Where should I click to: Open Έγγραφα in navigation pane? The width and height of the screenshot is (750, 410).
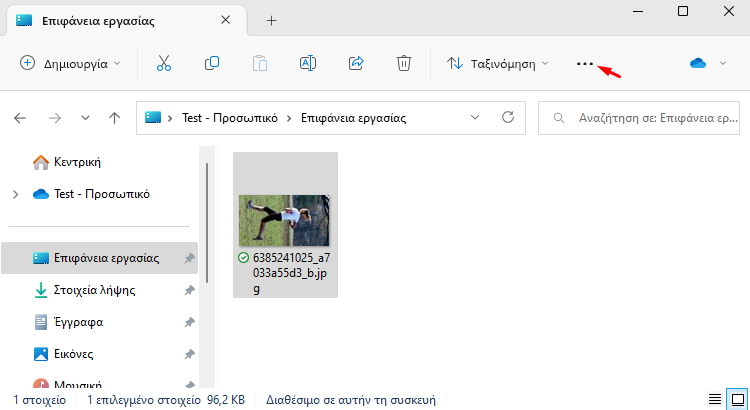click(x=78, y=322)
